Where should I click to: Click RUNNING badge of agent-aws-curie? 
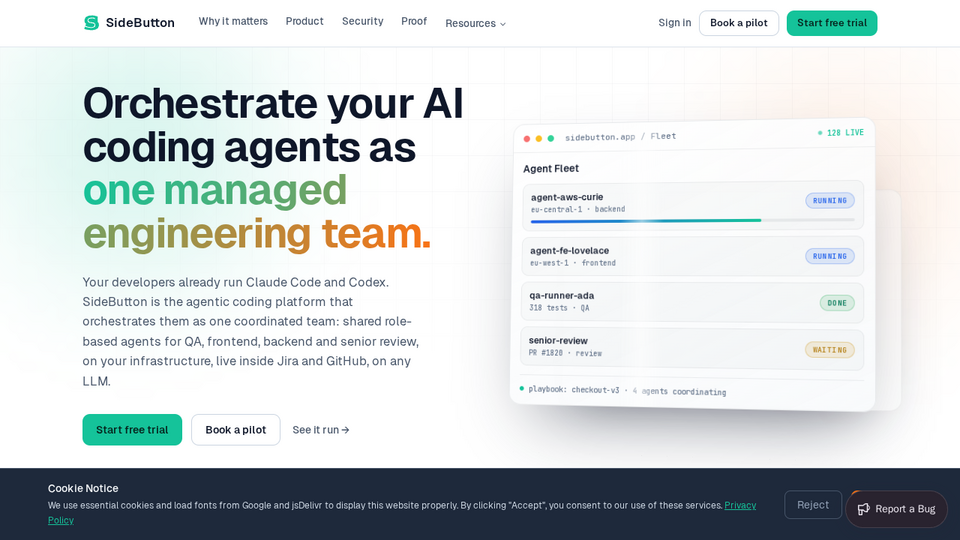pos(830,200)
